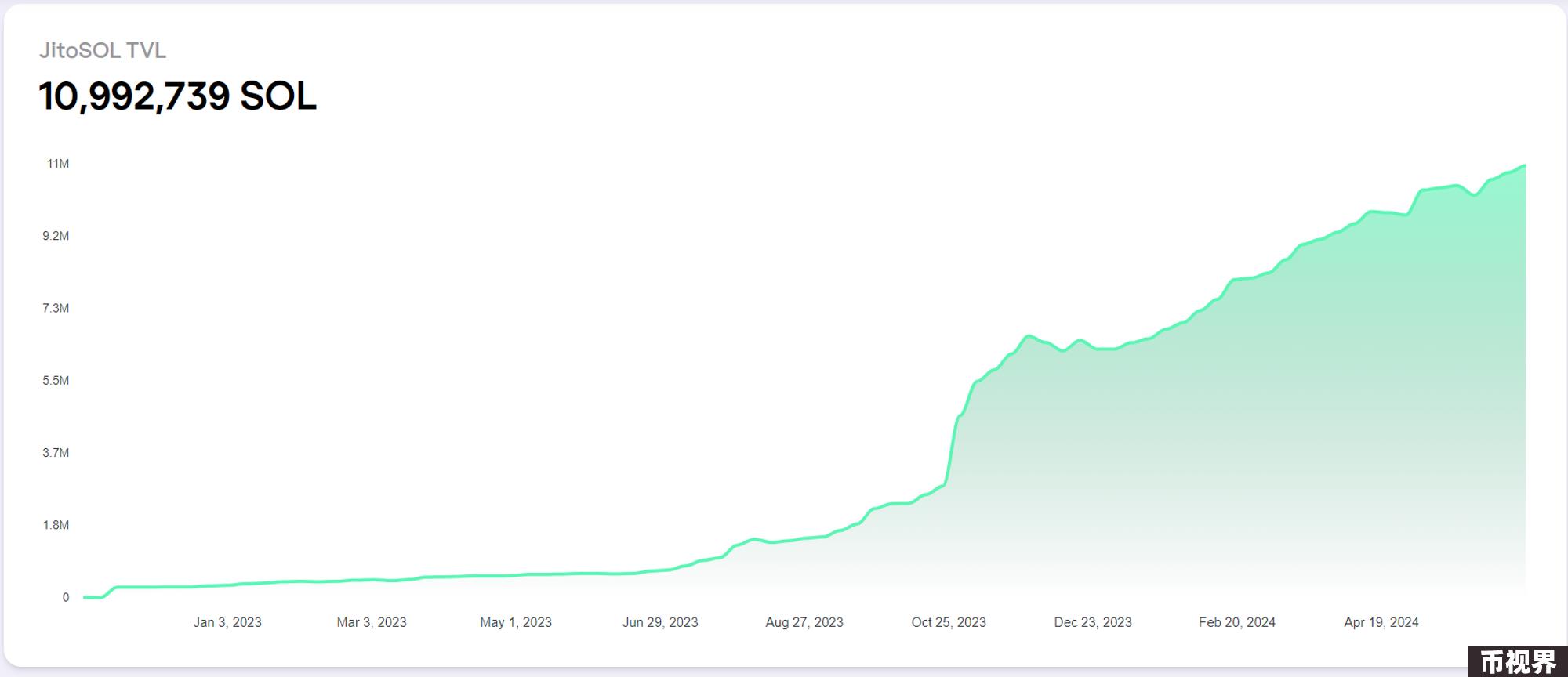Image resolution: width=1568 pixels, height=677 pixels.
Task: Click the 7.3M y-axis label
Action: tap(56, 308)
